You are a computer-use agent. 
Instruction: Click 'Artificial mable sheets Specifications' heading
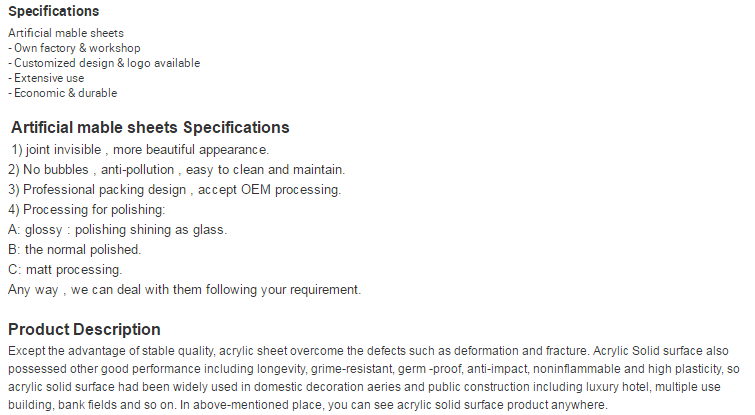coord(150,128)
